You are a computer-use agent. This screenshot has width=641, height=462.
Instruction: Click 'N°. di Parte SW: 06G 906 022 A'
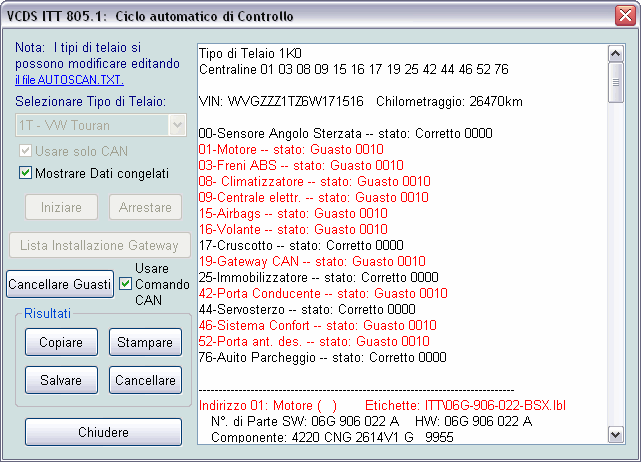[x=305, y=421]
